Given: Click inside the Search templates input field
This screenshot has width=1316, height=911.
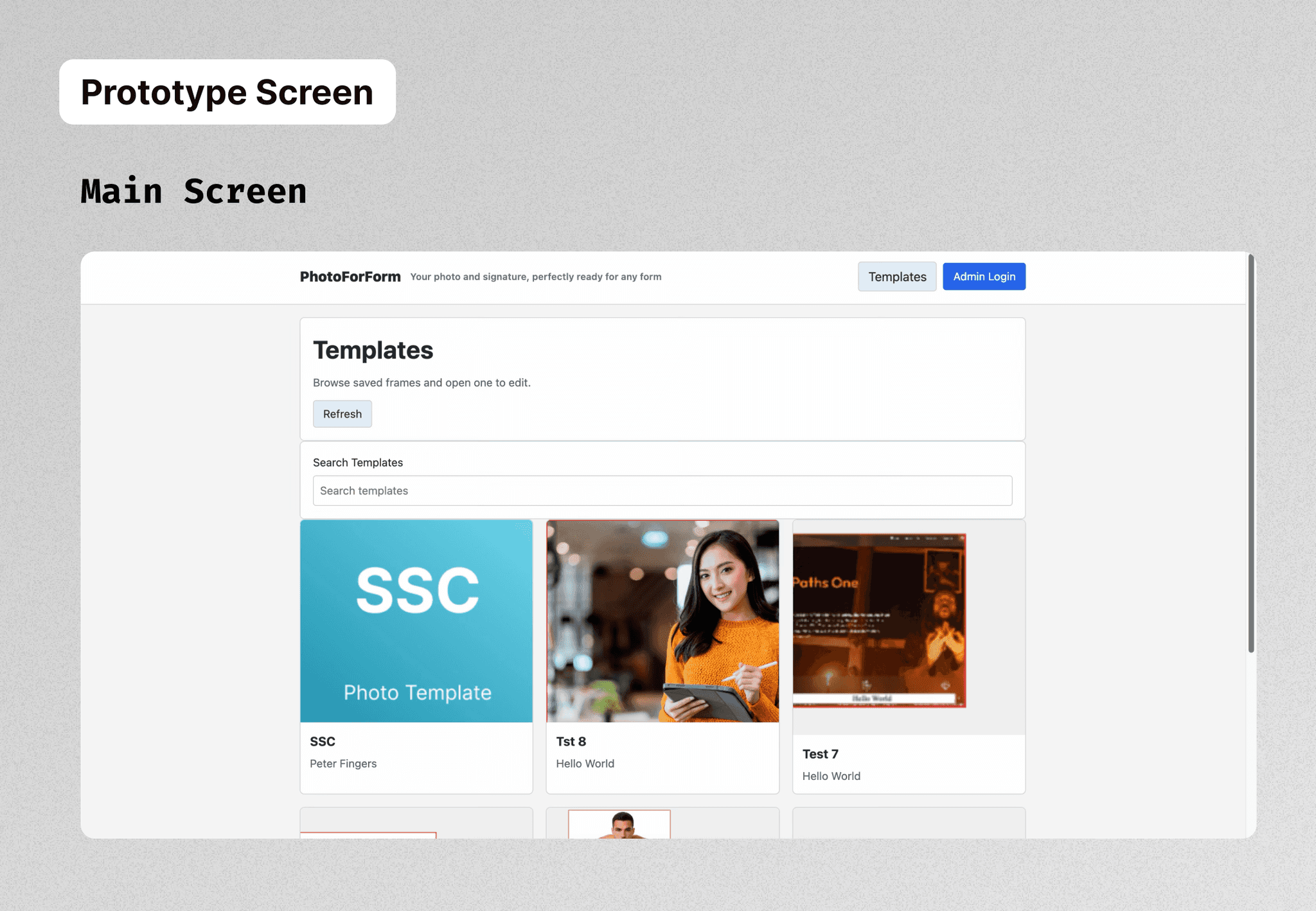Looking at the screenshot, I should coord(662,491).
